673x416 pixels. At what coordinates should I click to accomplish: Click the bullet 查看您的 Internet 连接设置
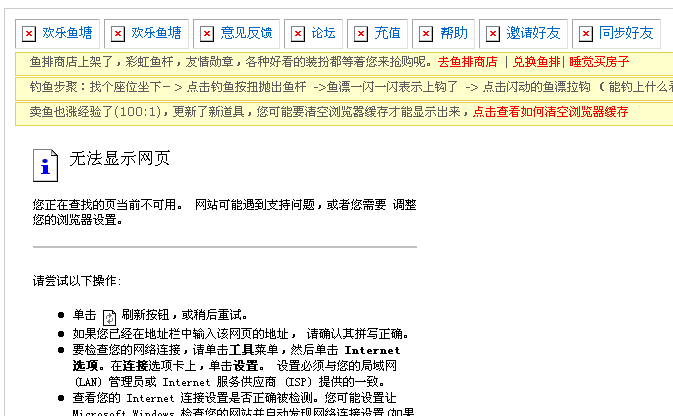[243, 405]
